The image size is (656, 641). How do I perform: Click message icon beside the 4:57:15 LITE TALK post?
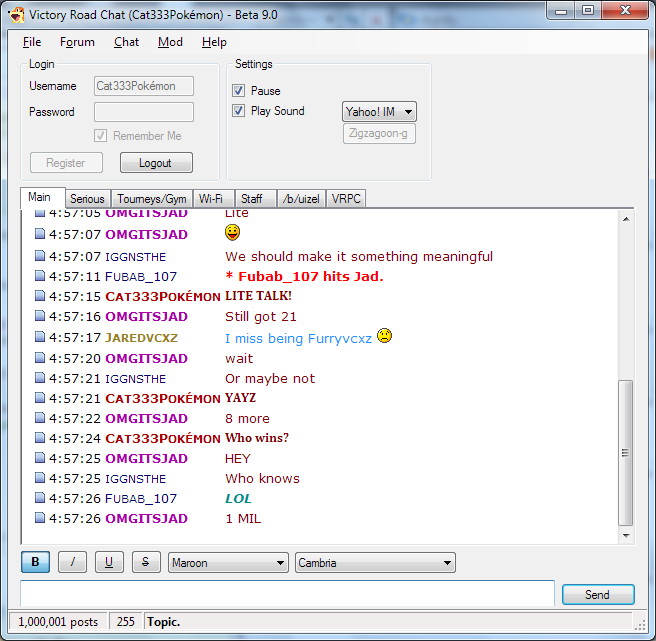[x=40, y=296]
